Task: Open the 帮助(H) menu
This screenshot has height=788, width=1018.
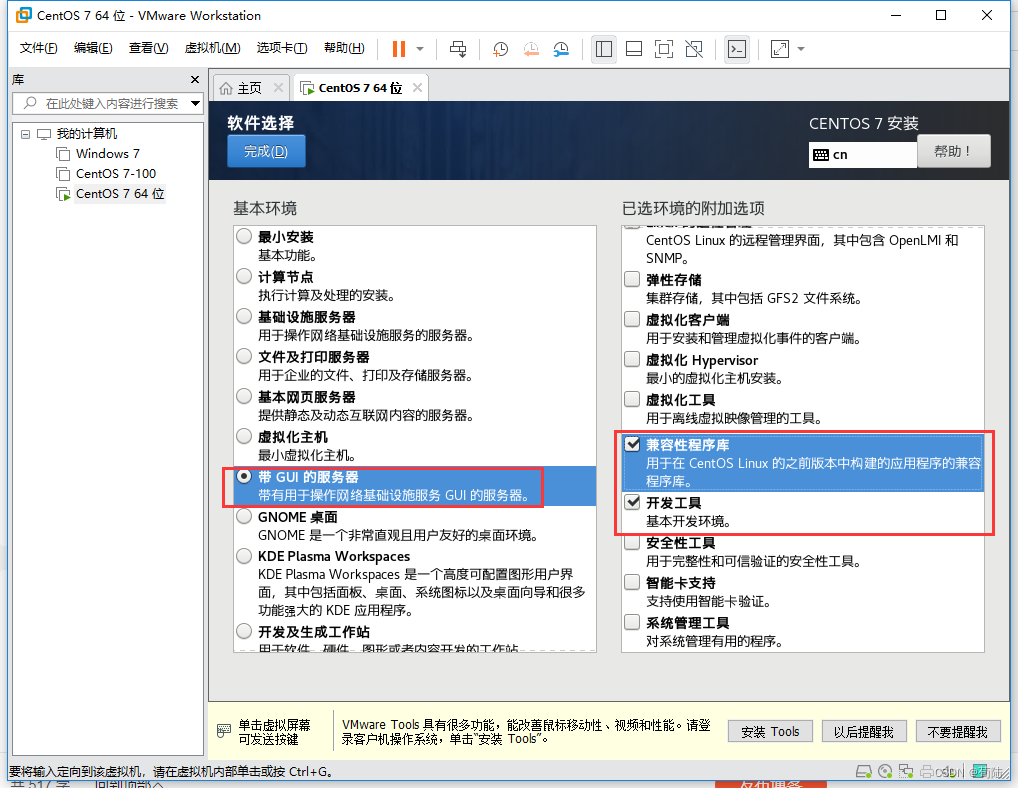Action: [344, 48]
